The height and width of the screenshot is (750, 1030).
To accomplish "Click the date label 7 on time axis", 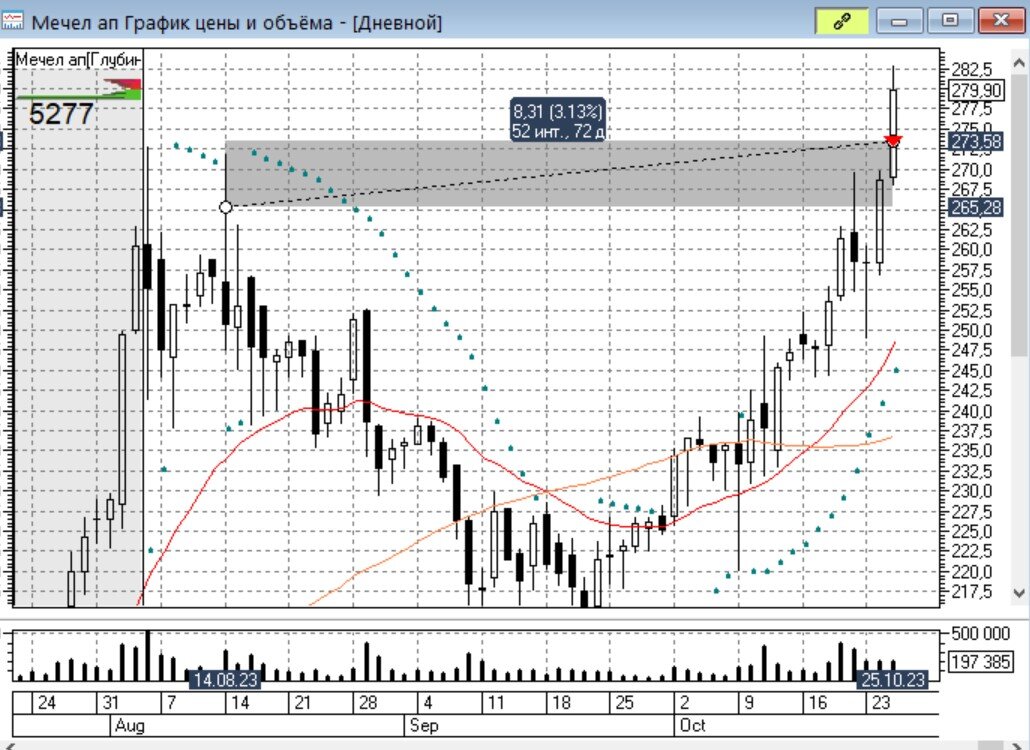I will (x=171, y=703).
